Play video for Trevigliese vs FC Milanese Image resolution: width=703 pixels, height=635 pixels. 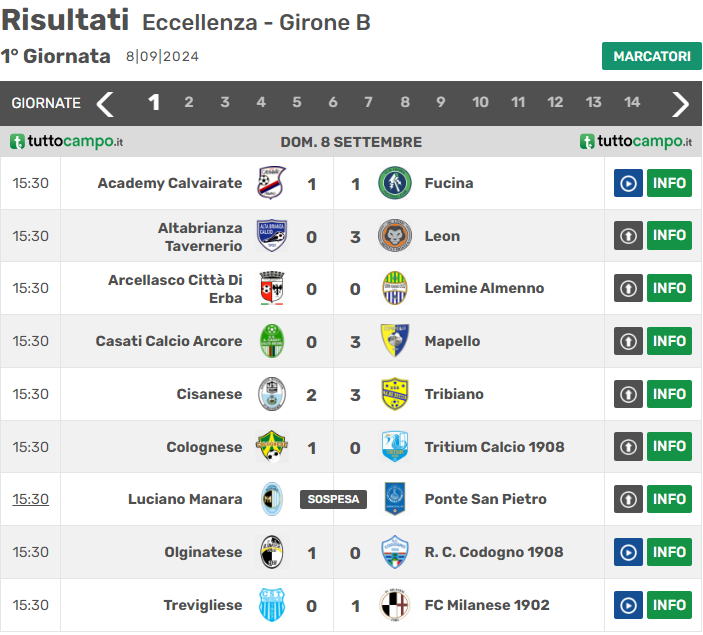click(628, 605)
